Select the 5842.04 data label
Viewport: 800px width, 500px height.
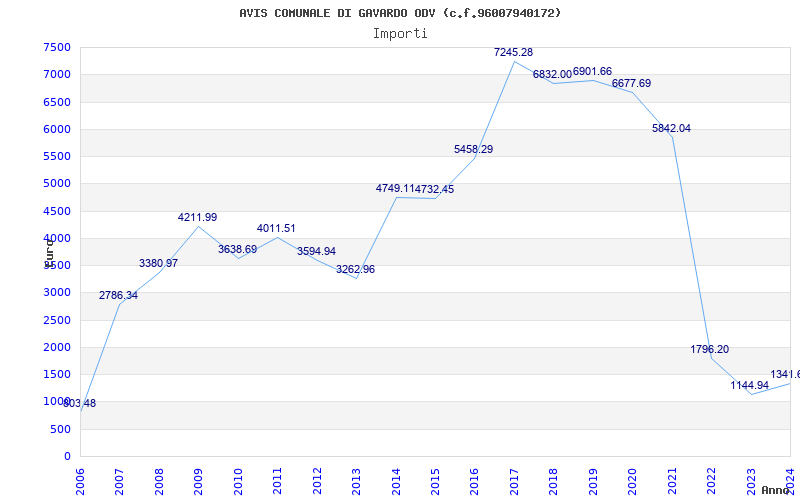(x=671, y=129)
